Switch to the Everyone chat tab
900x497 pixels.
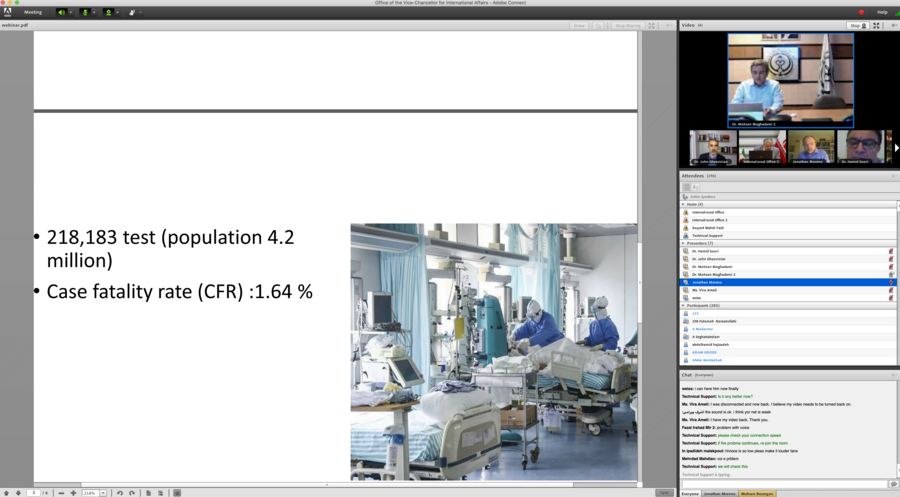690,494
